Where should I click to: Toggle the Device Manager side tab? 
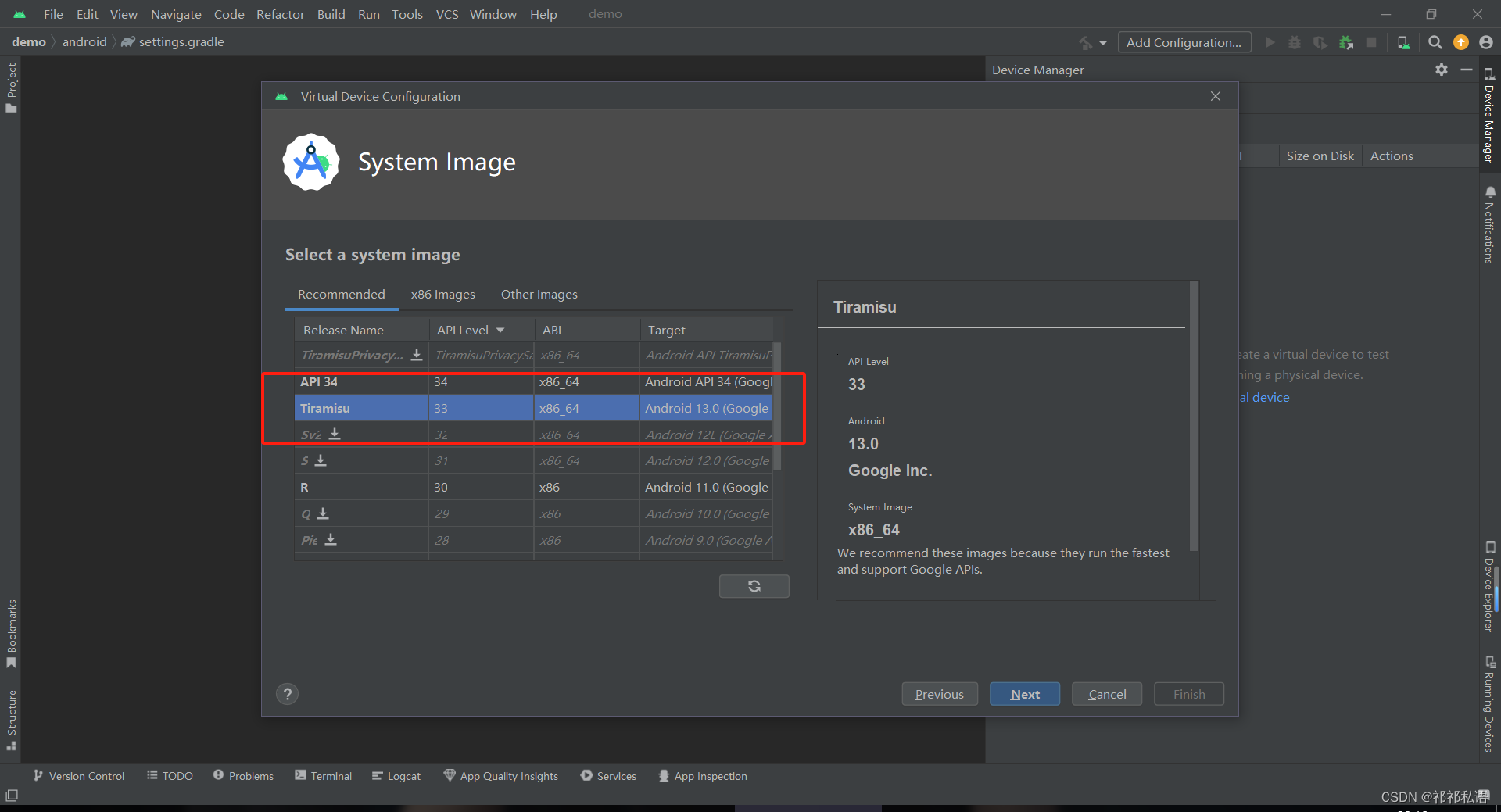[x=1490, y=116]
